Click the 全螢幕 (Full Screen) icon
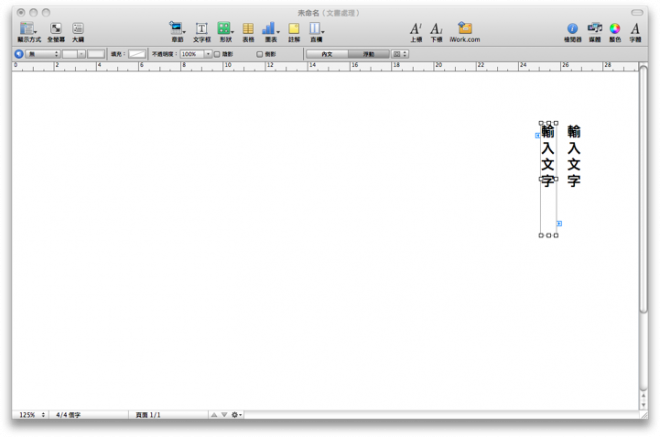The height and width of the screenshot is (437, 660). pyautogui.click(x=55, y=29)
